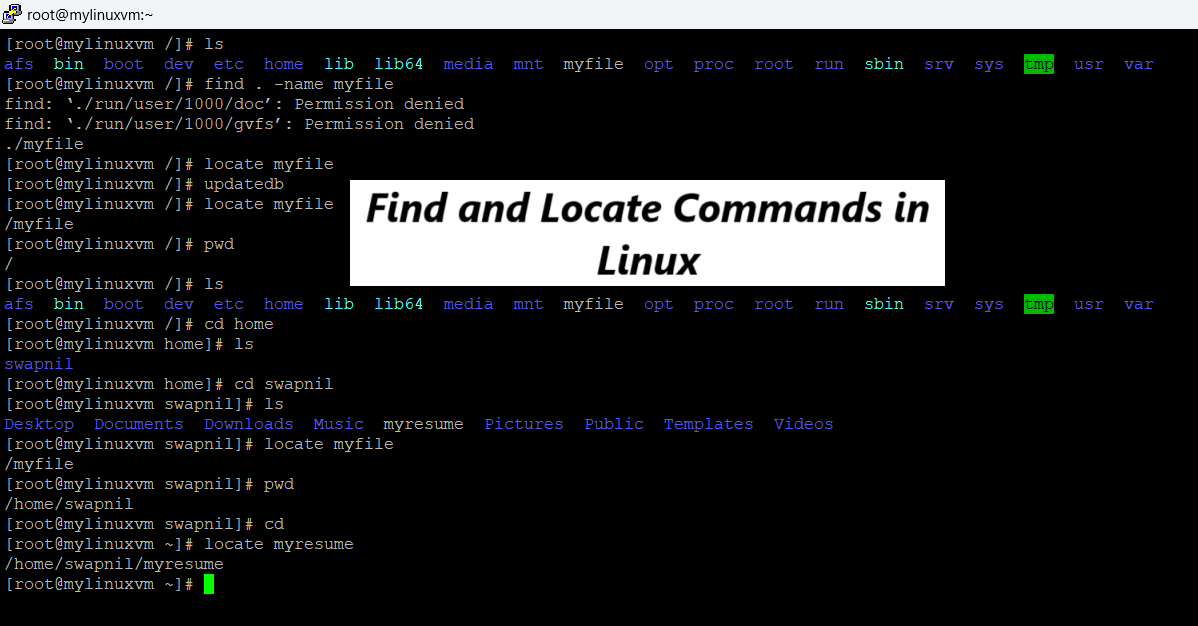Click the './run/user/1000/gvfs' permission denied line
1198x626 pixels.
click(x=239, y=124)
